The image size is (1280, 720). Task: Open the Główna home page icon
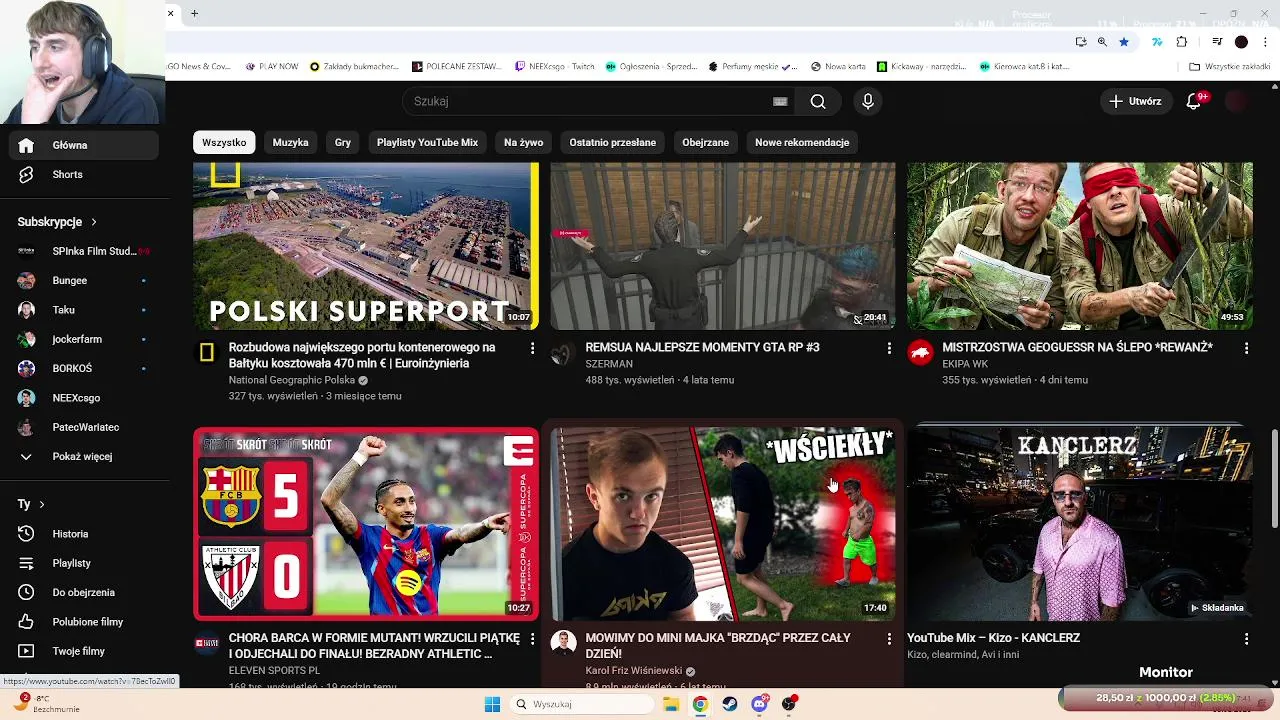(x=26, y=145)
